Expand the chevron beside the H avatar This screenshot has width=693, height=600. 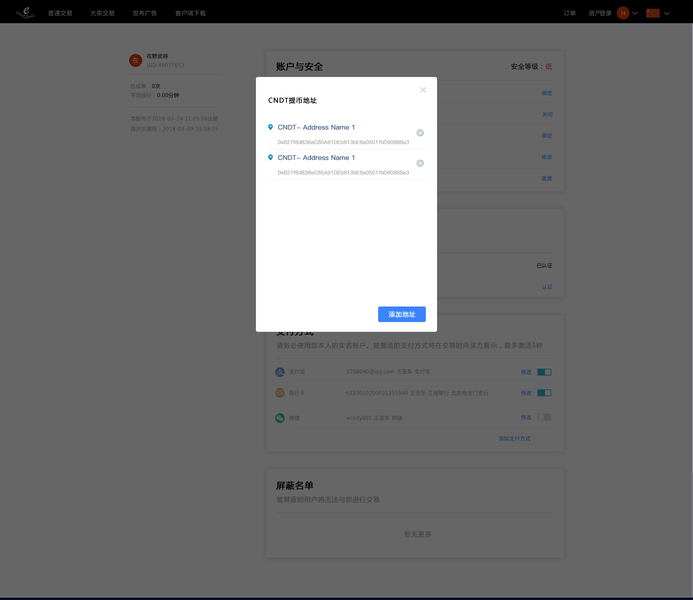click(x=635, y=13)
